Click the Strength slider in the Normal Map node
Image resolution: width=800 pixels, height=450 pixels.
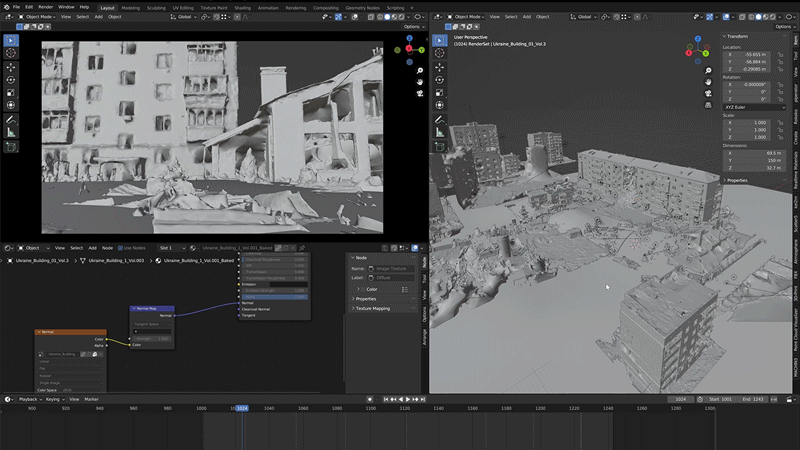click(x=152, y=339)
